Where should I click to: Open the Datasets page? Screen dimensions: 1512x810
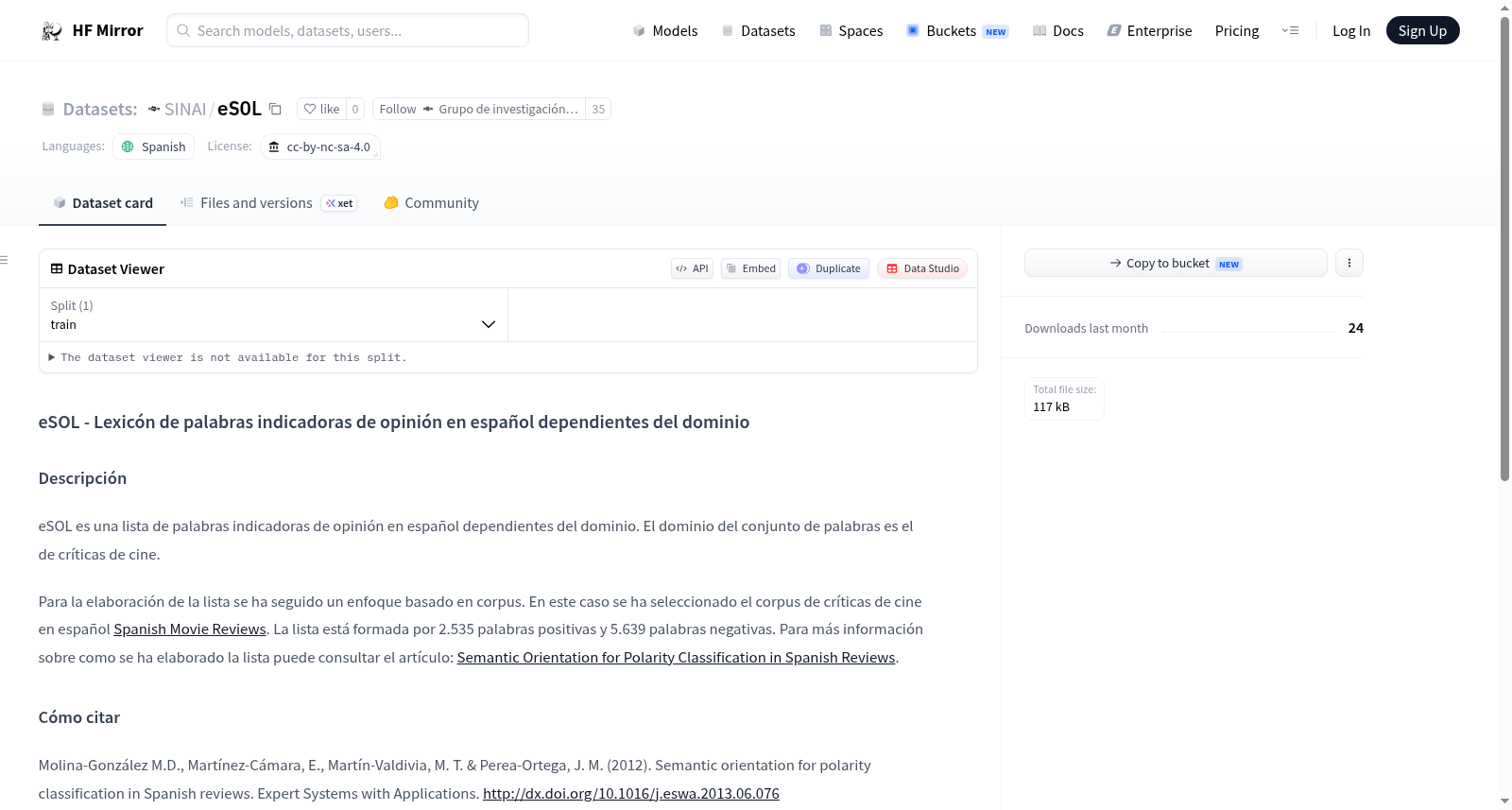point(759,31)
